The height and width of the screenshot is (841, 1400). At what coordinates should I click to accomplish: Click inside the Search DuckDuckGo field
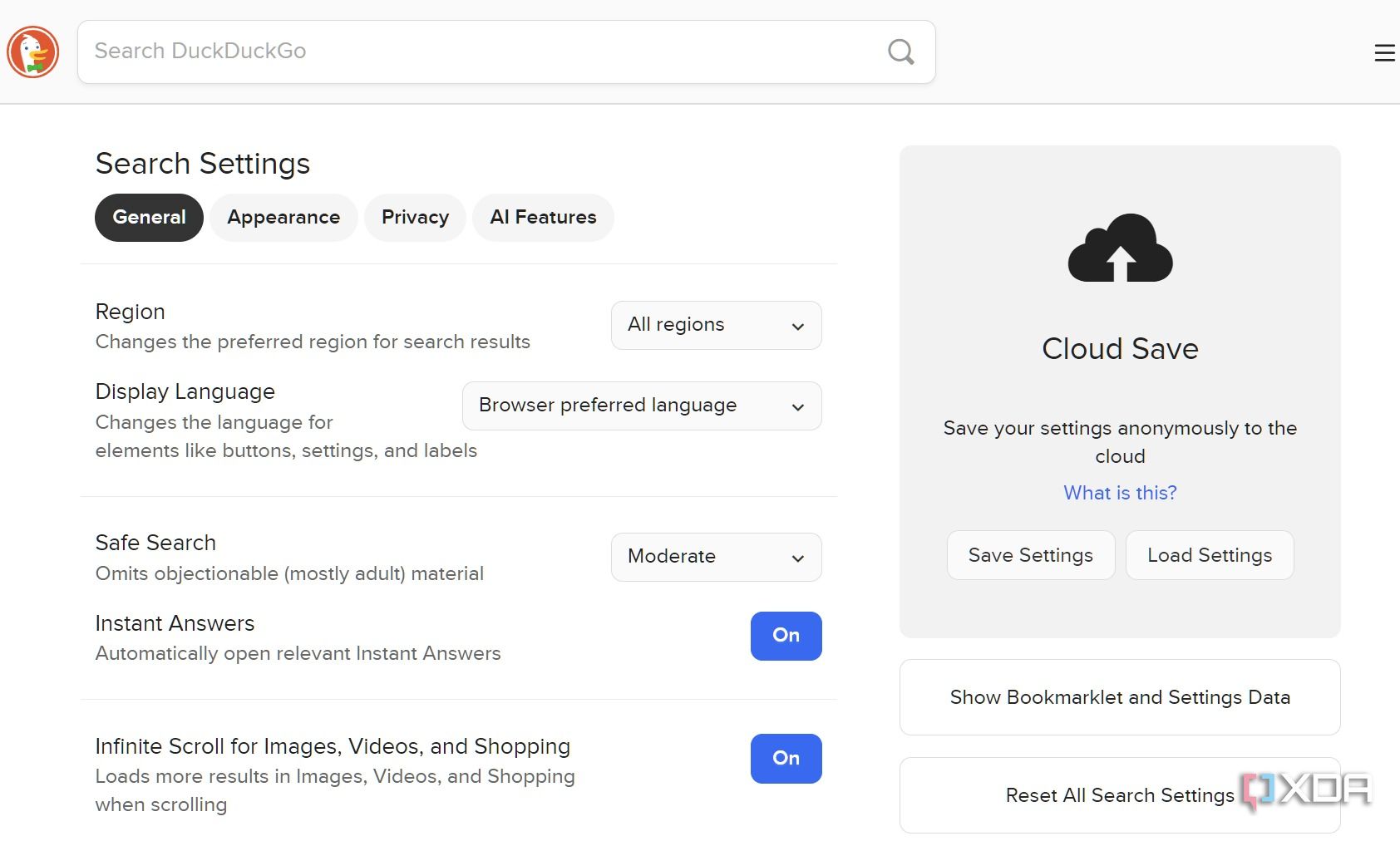coord(506,52)
